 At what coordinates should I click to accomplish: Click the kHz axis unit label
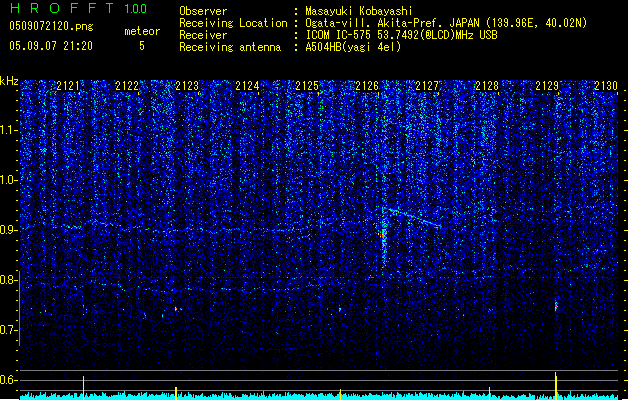click(9, 81)
